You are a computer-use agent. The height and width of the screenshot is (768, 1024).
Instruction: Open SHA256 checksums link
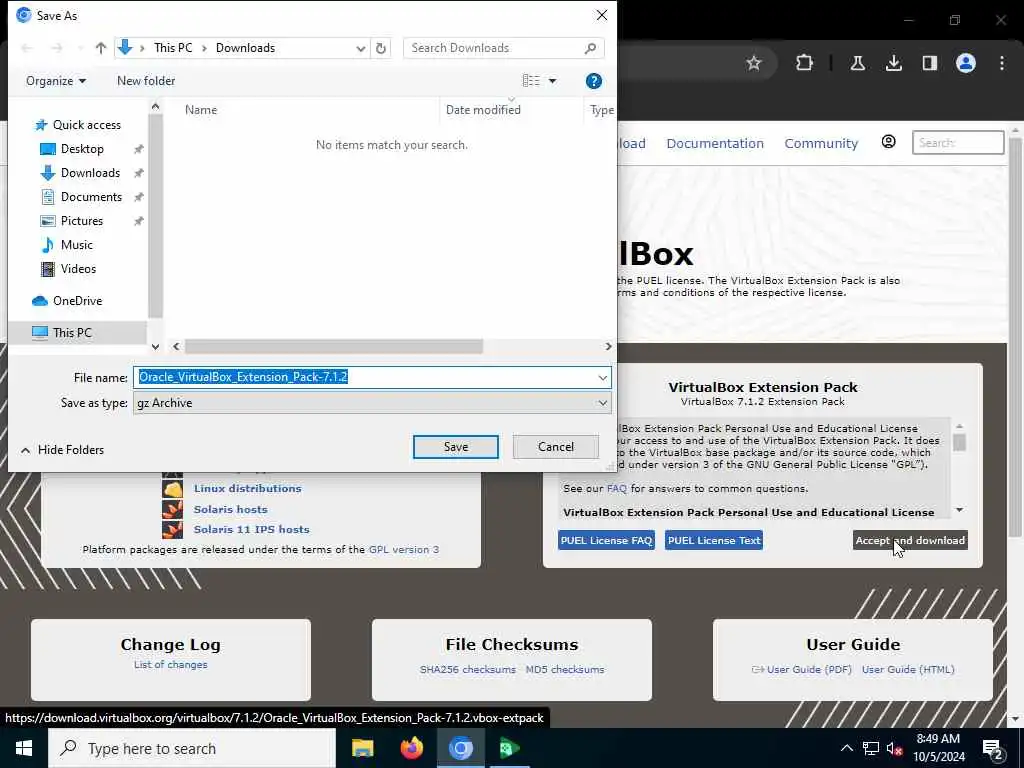coord(468,669)
